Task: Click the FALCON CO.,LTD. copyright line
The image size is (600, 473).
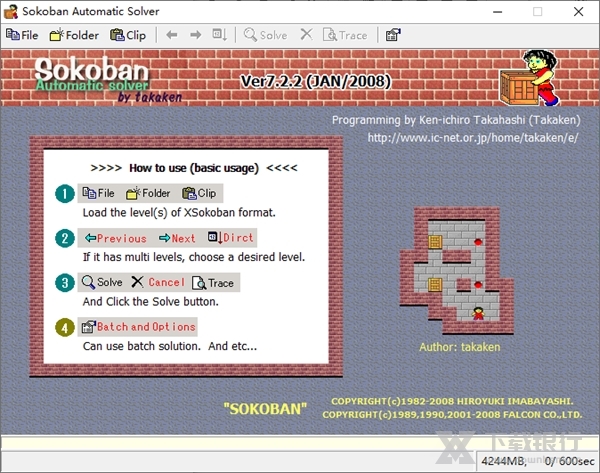Action: 452,415
